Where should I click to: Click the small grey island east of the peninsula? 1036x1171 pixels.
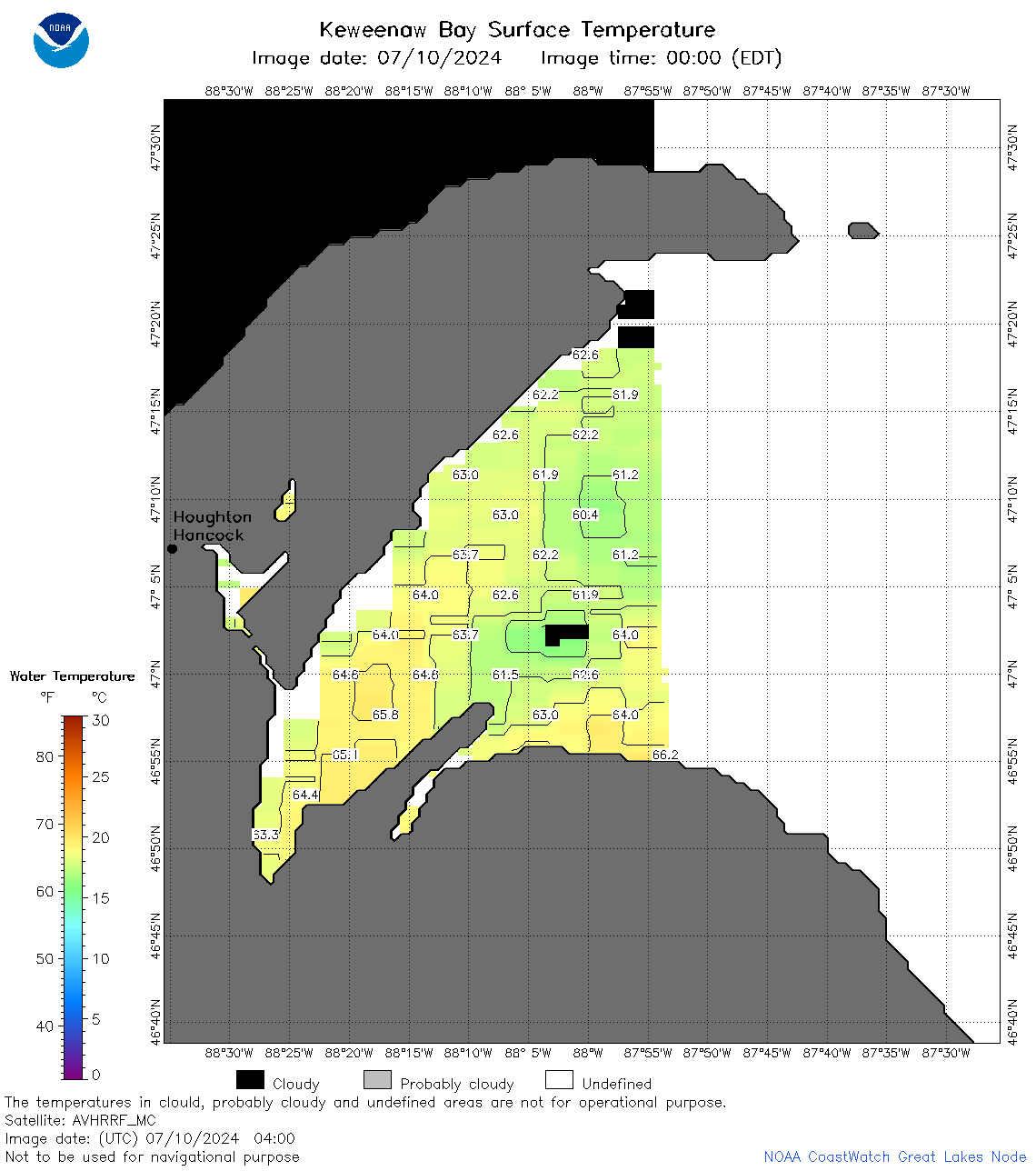(x=862, y=230)
